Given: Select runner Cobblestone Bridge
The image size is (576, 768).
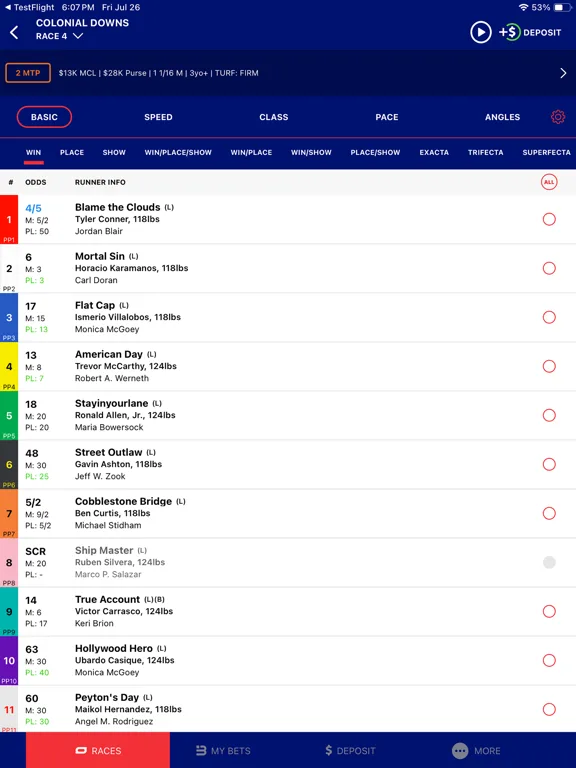Looking at the screenshot, I should (x=549, y=513).
